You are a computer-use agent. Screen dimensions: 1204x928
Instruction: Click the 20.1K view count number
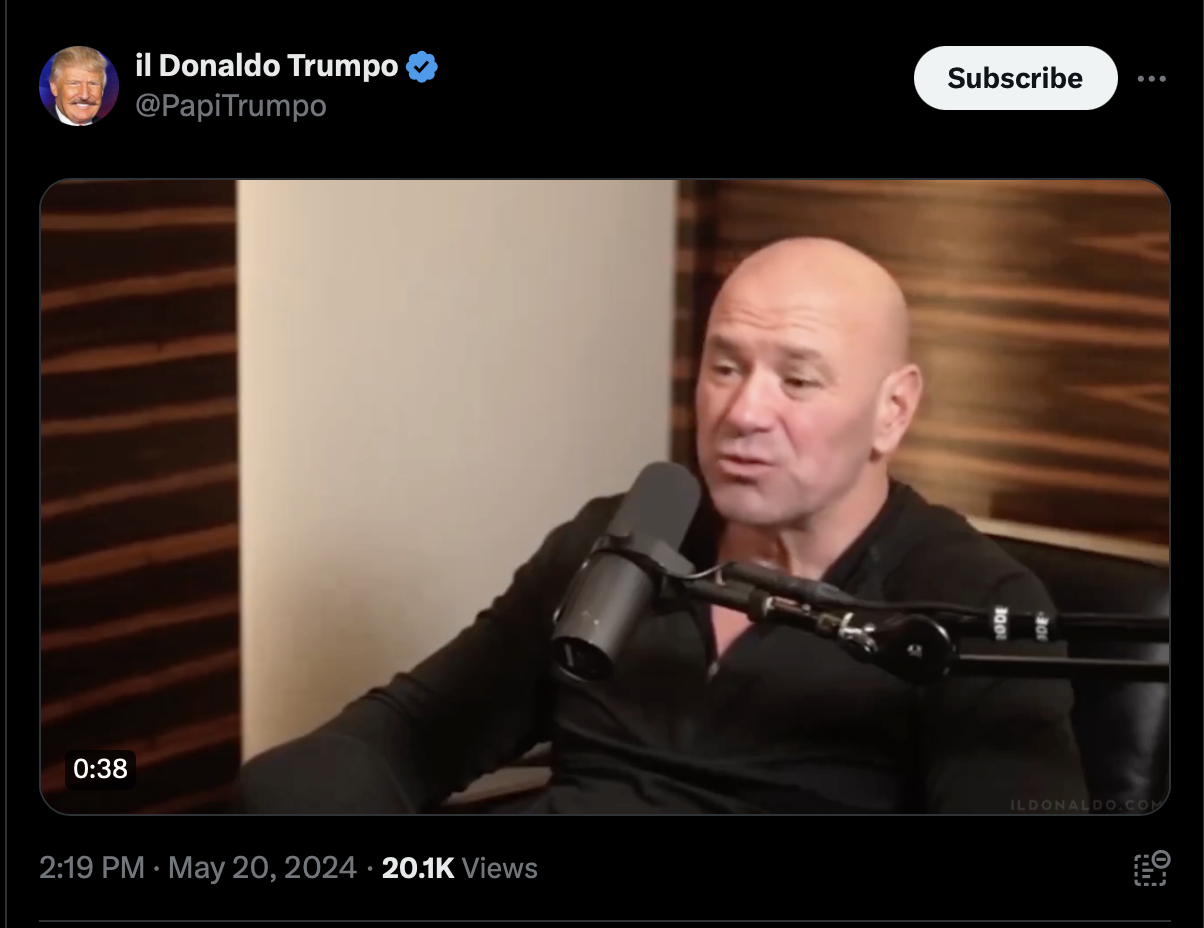[418, 868]
